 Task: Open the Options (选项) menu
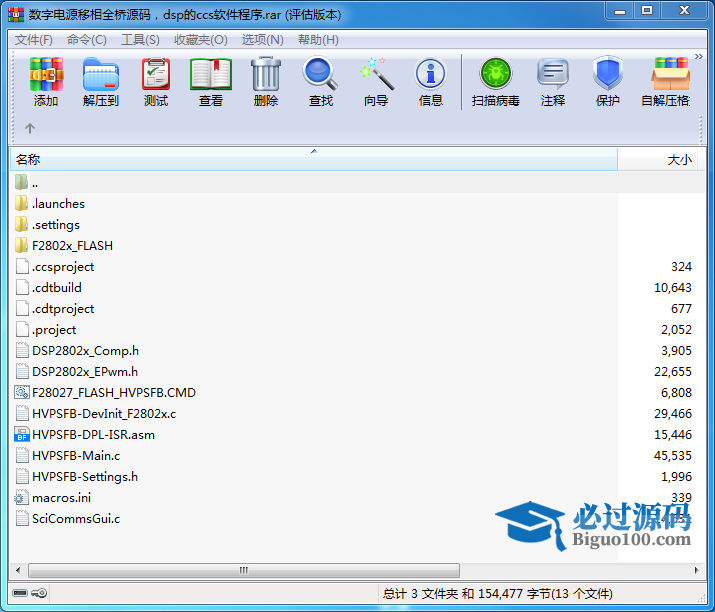[262, 40]
